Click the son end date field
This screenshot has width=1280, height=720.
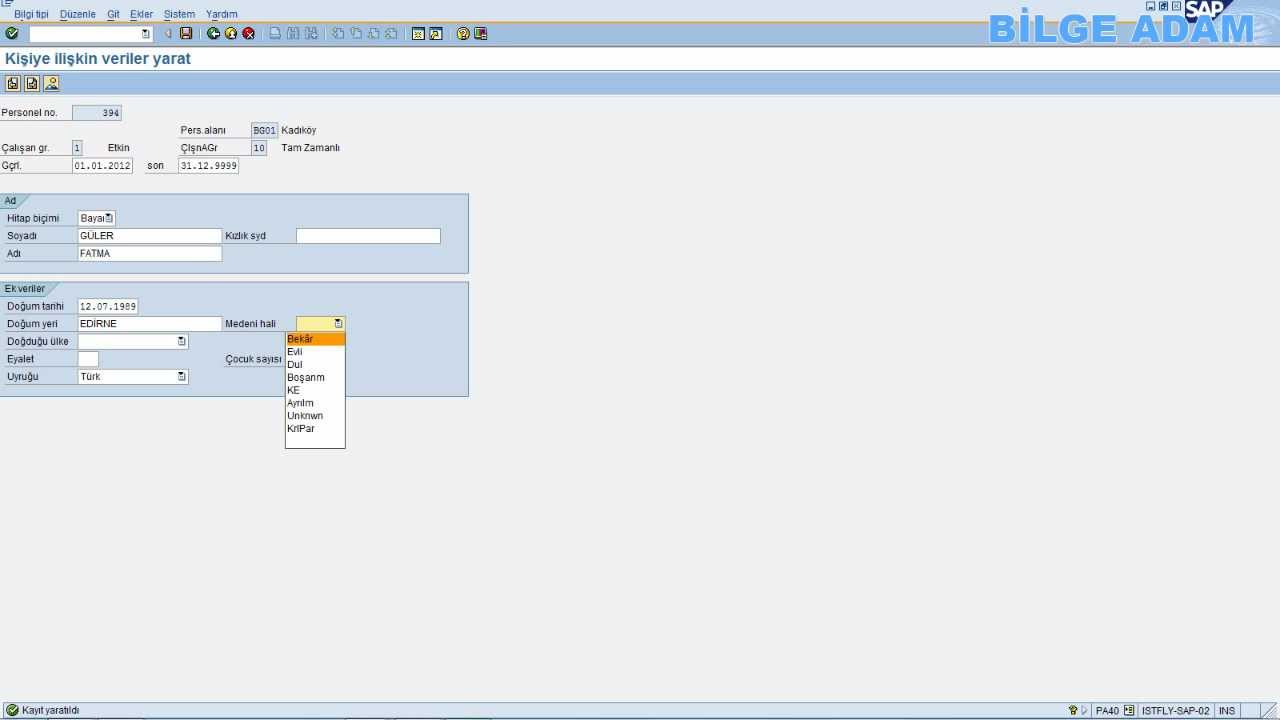pos(208,166)
